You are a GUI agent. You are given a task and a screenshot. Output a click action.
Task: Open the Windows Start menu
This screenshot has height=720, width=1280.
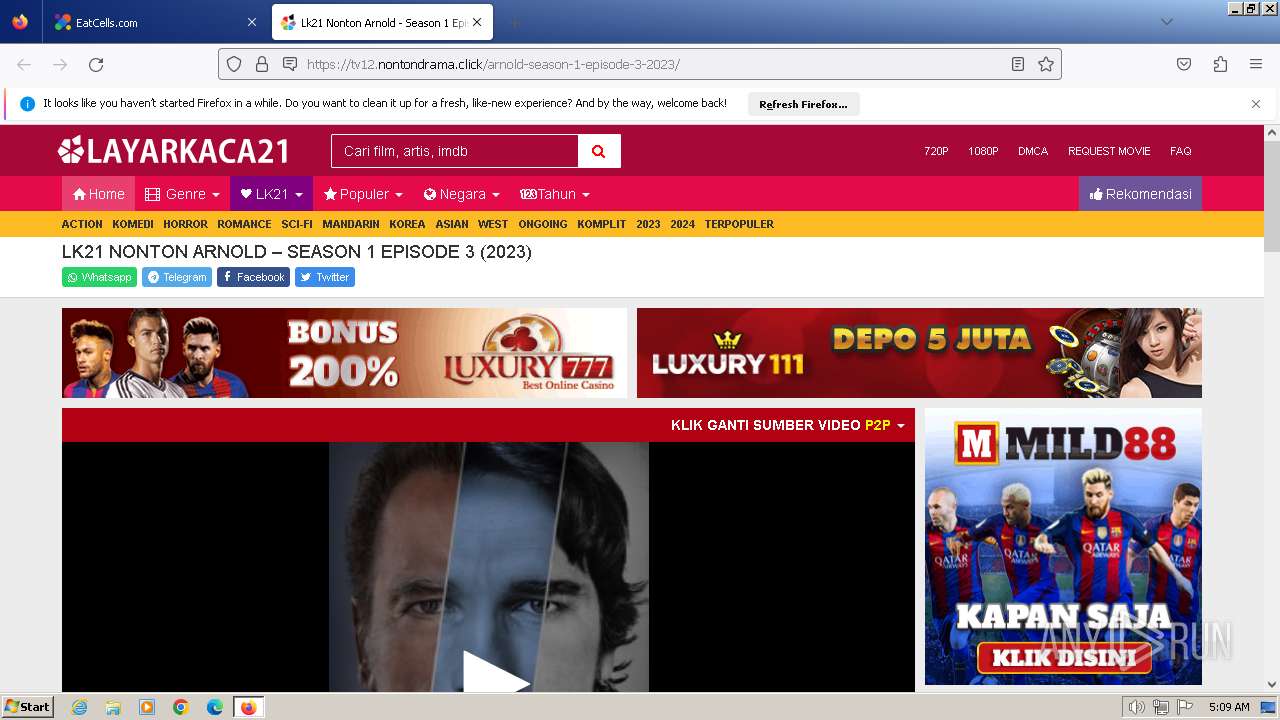click(28, 707)
